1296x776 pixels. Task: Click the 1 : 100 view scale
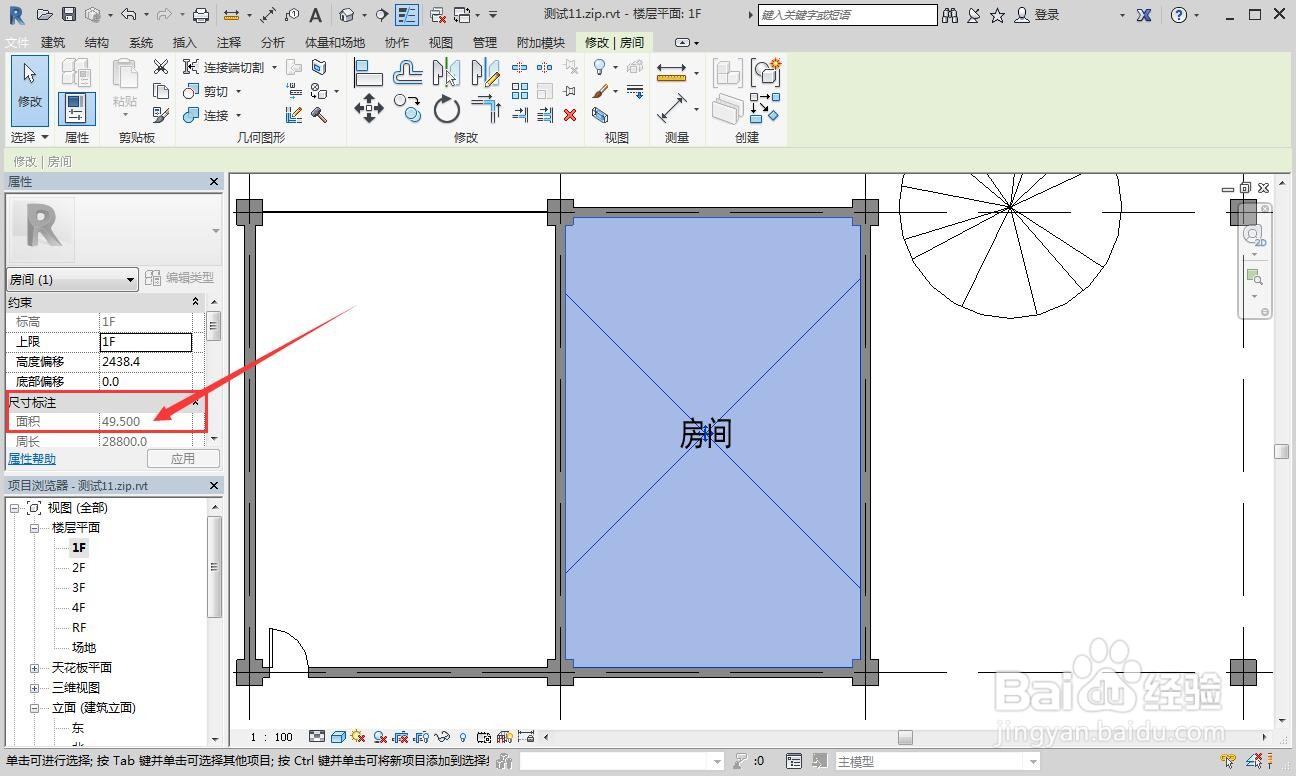pyautogui.click(x=271, y=737)
